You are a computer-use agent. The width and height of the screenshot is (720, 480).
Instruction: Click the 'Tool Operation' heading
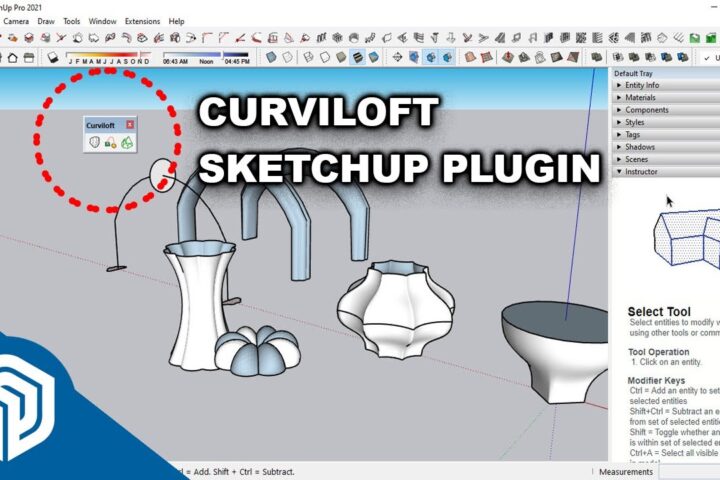coord(658,352)
